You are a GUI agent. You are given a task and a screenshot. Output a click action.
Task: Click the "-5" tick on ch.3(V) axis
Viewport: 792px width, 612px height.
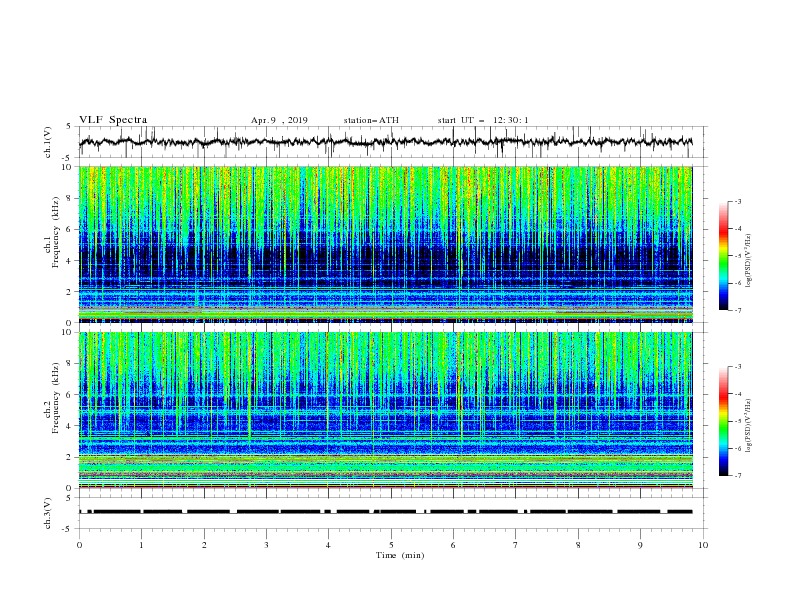68,529
